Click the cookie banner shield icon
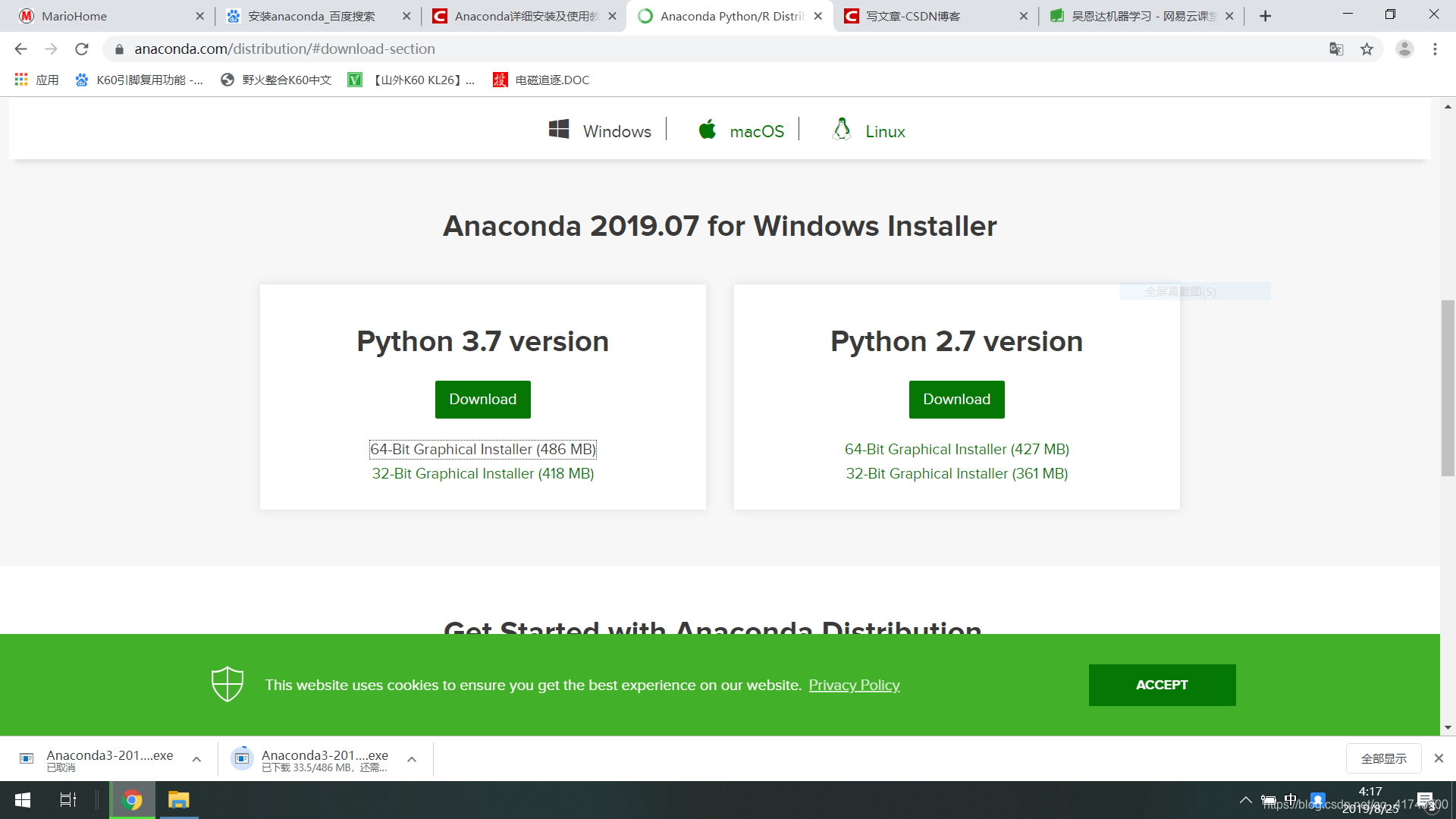This screenshot has width=1456, height=819. (x=227, y=684)
